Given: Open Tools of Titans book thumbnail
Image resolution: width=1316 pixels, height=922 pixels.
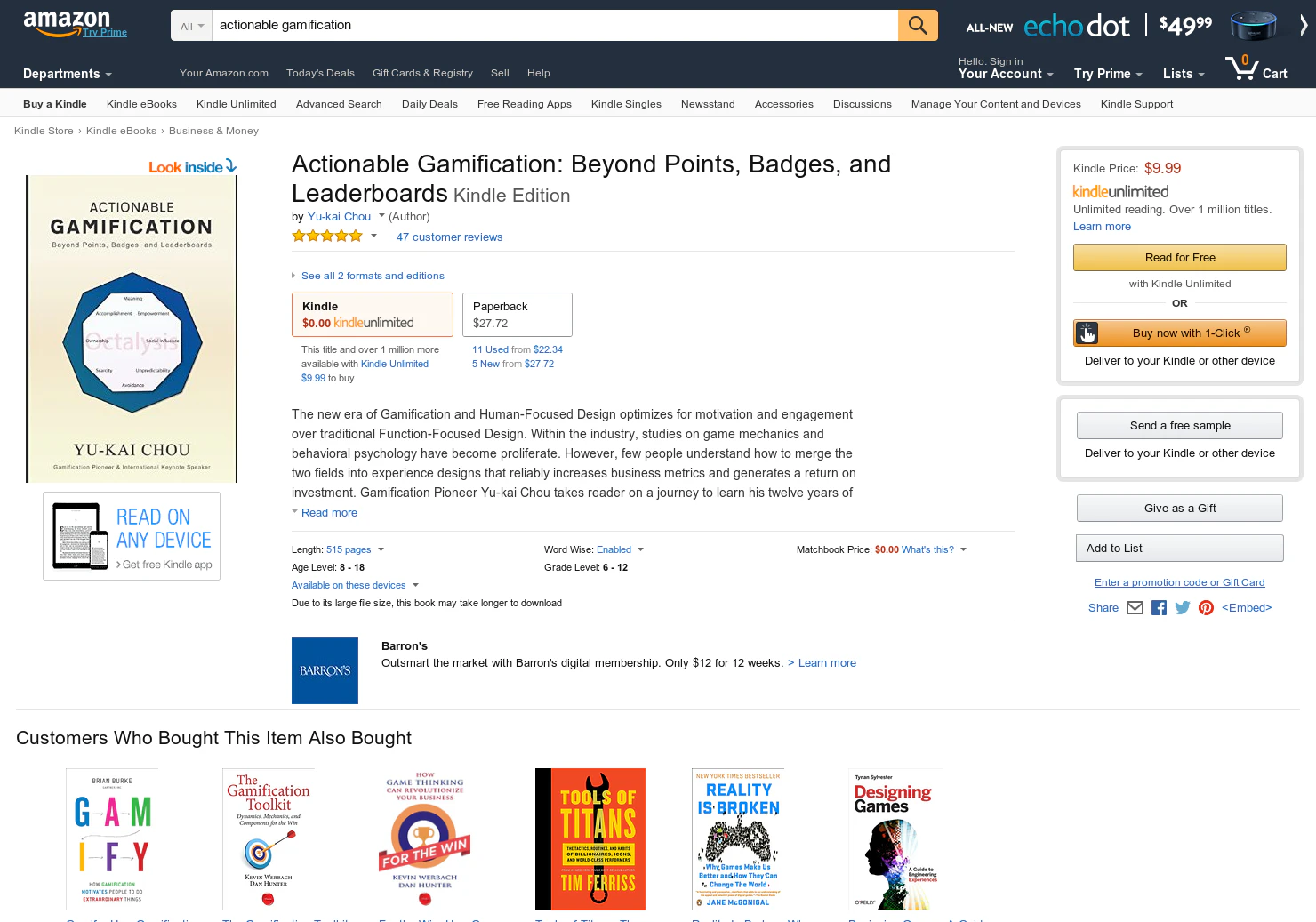Looking at the screenshot, I should pos(590,839).
